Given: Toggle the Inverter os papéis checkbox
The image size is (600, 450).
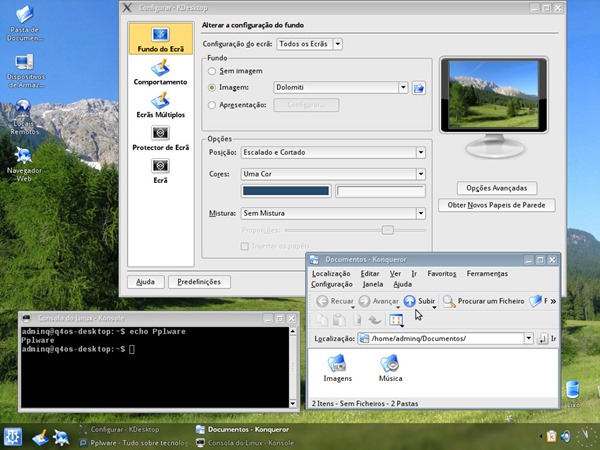Looking at the screenshot, I should tap(245, 246).
